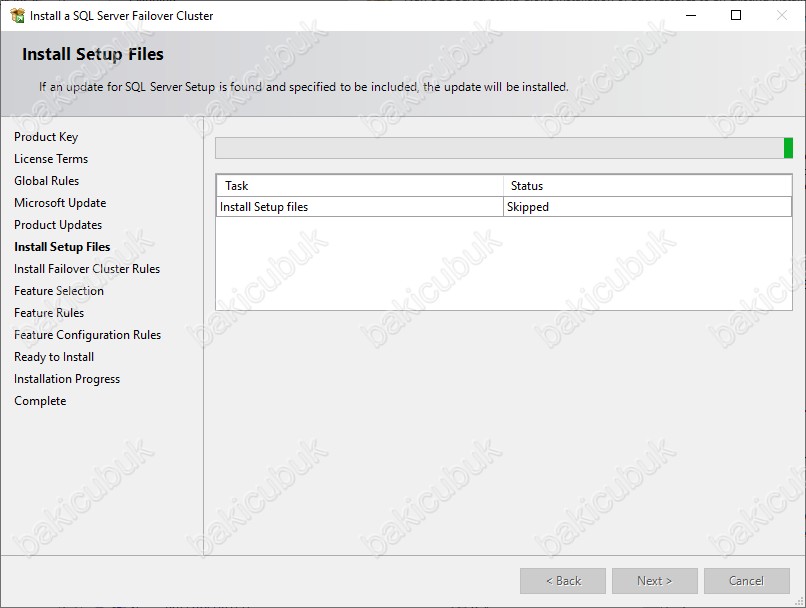Click the setup files progress bar
The height and width of the screenshot is (608, 806).
pyautogui.click(x=504, y=148)
